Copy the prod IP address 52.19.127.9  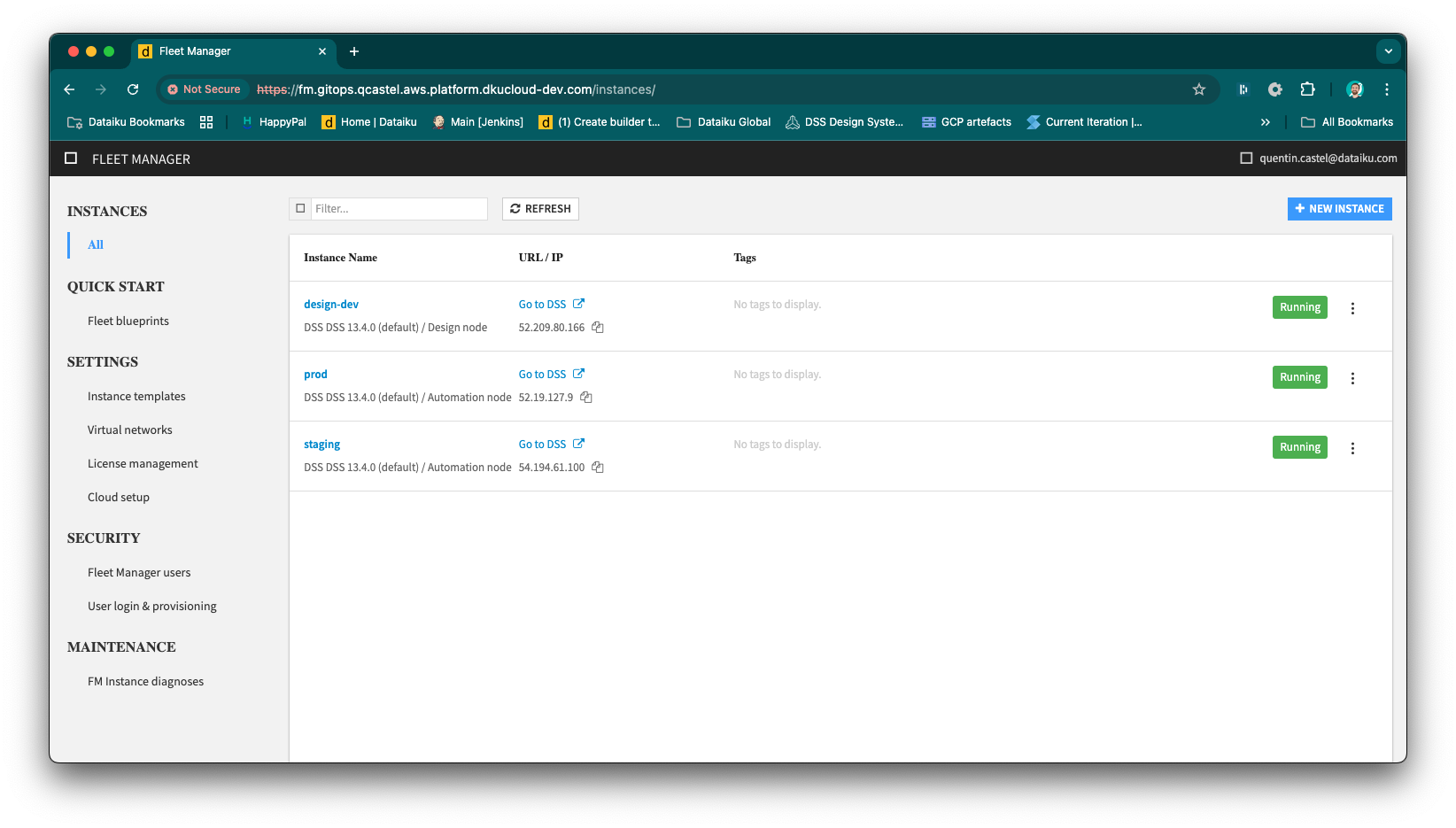tap(585, 397)
